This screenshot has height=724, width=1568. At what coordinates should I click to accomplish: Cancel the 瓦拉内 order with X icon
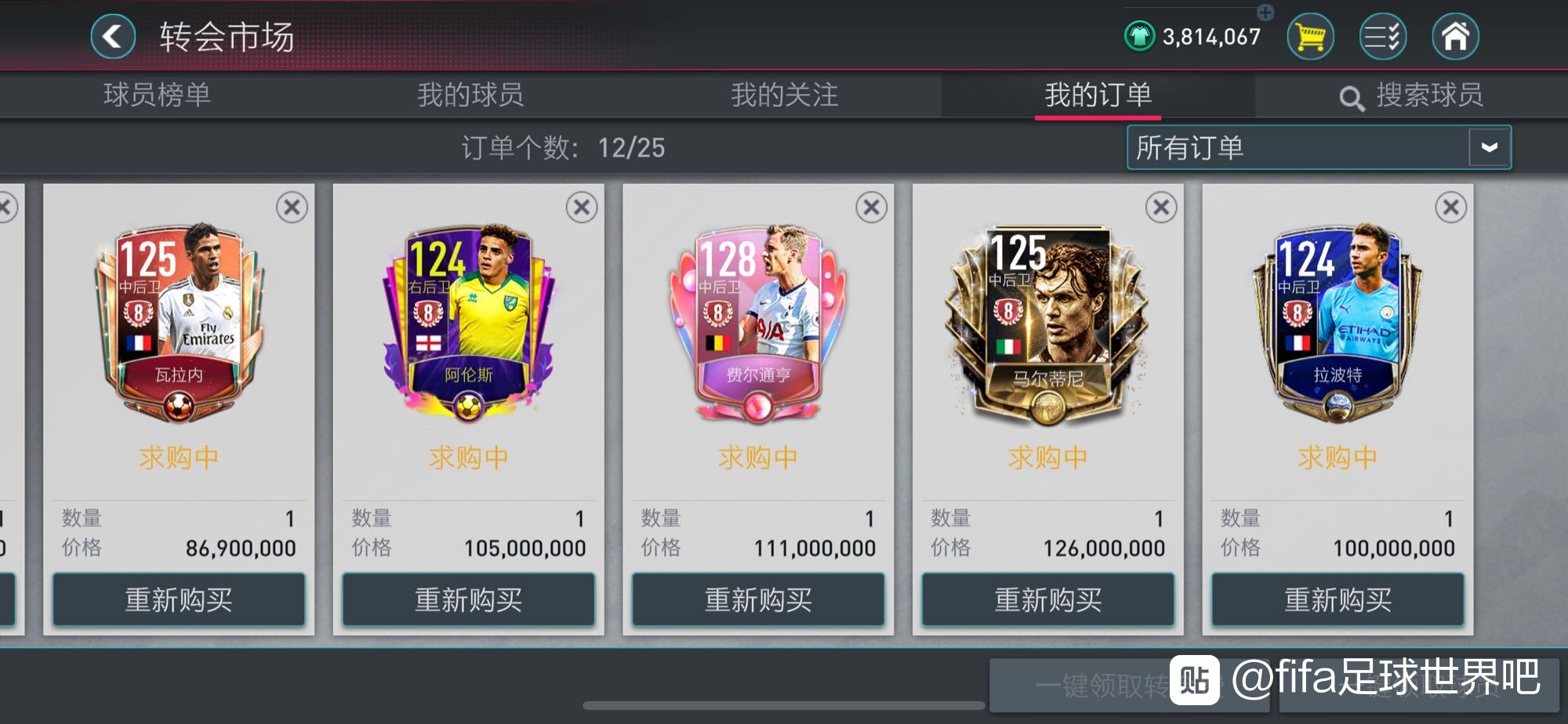(x=292, y=208)
